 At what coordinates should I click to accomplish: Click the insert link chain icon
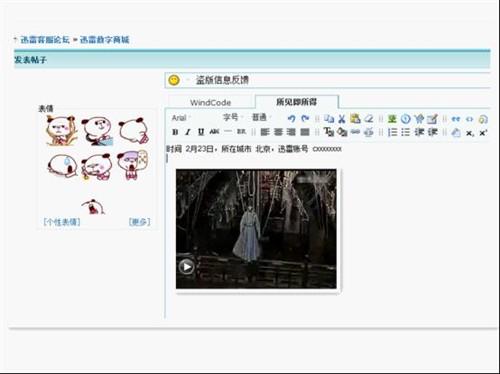point(355,132)
